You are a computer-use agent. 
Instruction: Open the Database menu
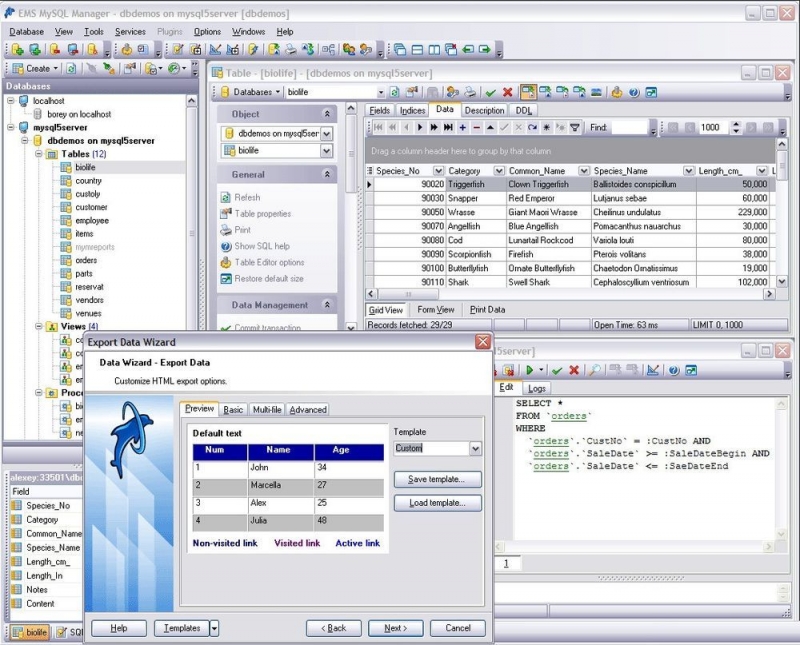click(x=27, y=32)
